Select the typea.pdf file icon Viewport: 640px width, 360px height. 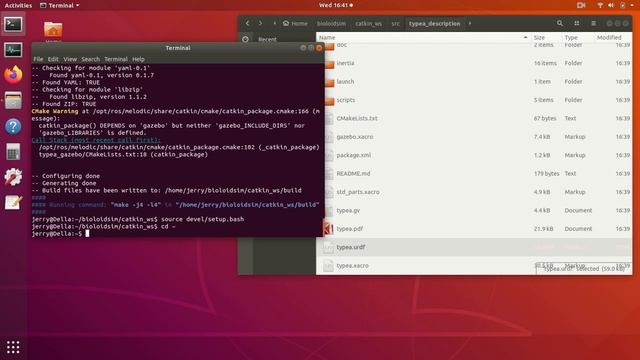(x=329, y=229)
